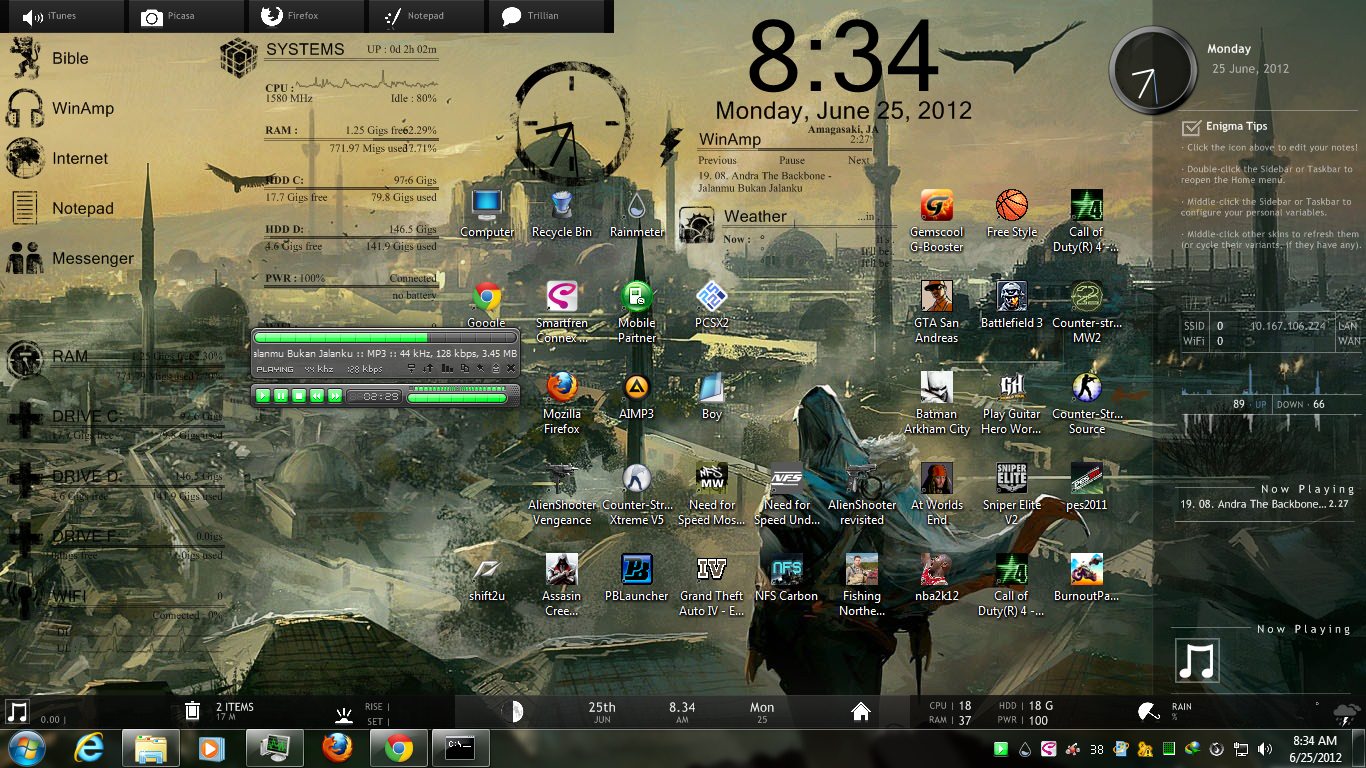
Task: Launch the nba2k12 shortcut
Action: click(x=937, y=578)
